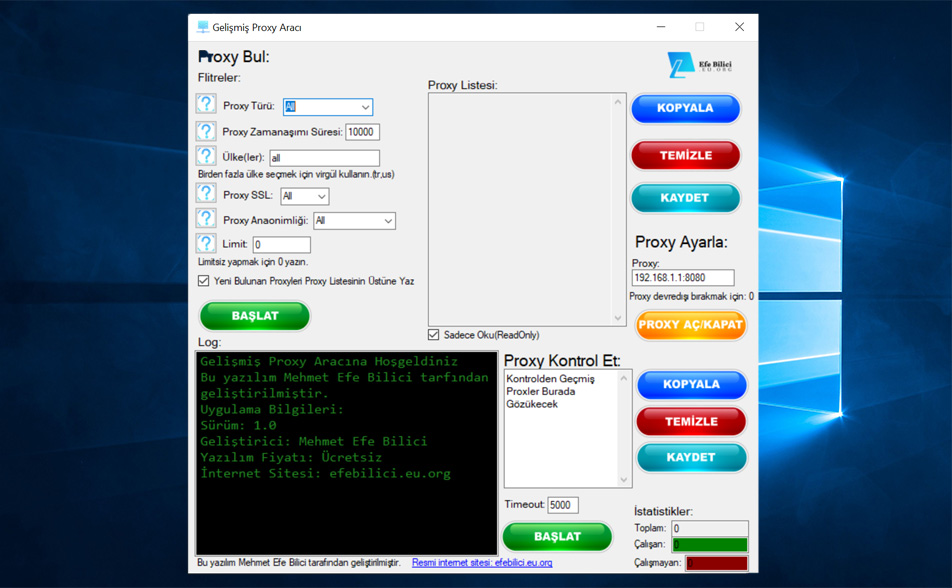Click the red TEMİZLE button in Proxy Kontrol
This screenshot has width=952, height=588.
(691, 421)
